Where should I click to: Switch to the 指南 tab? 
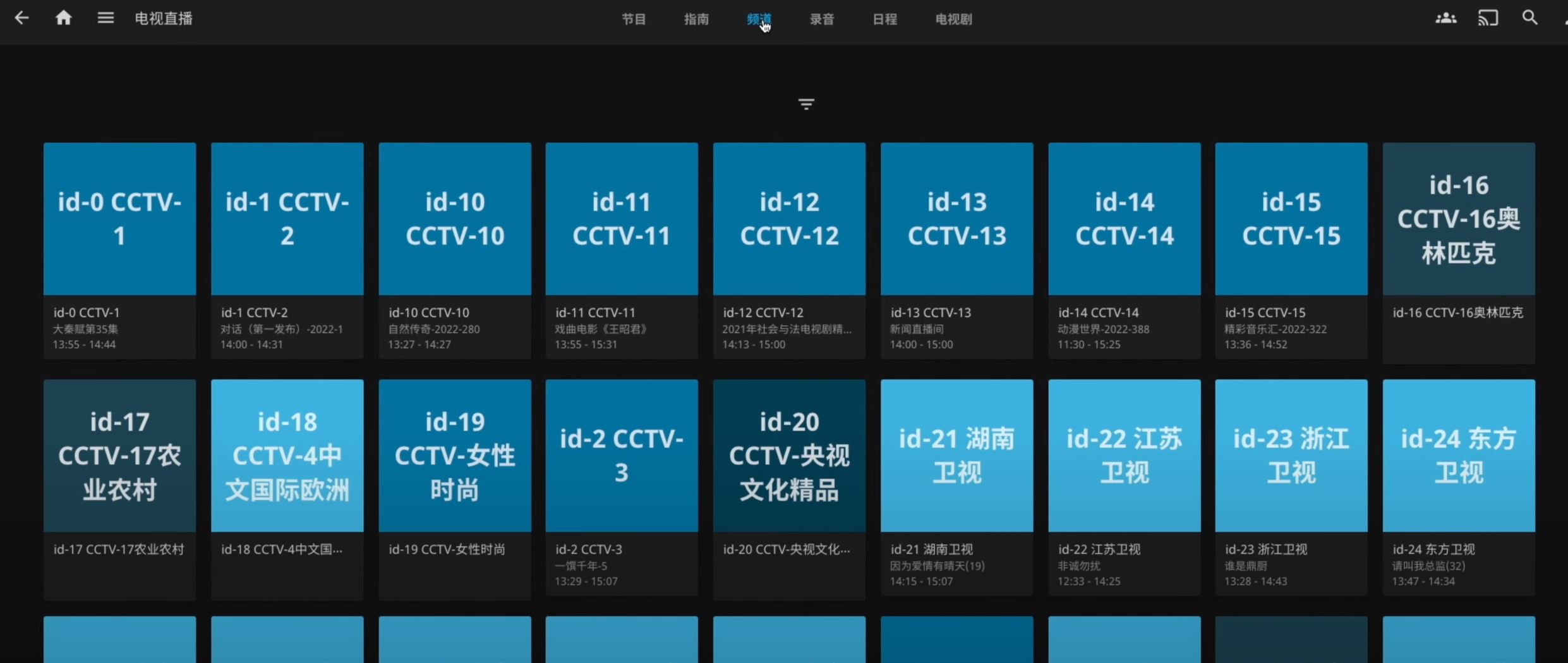coord(696,20)
